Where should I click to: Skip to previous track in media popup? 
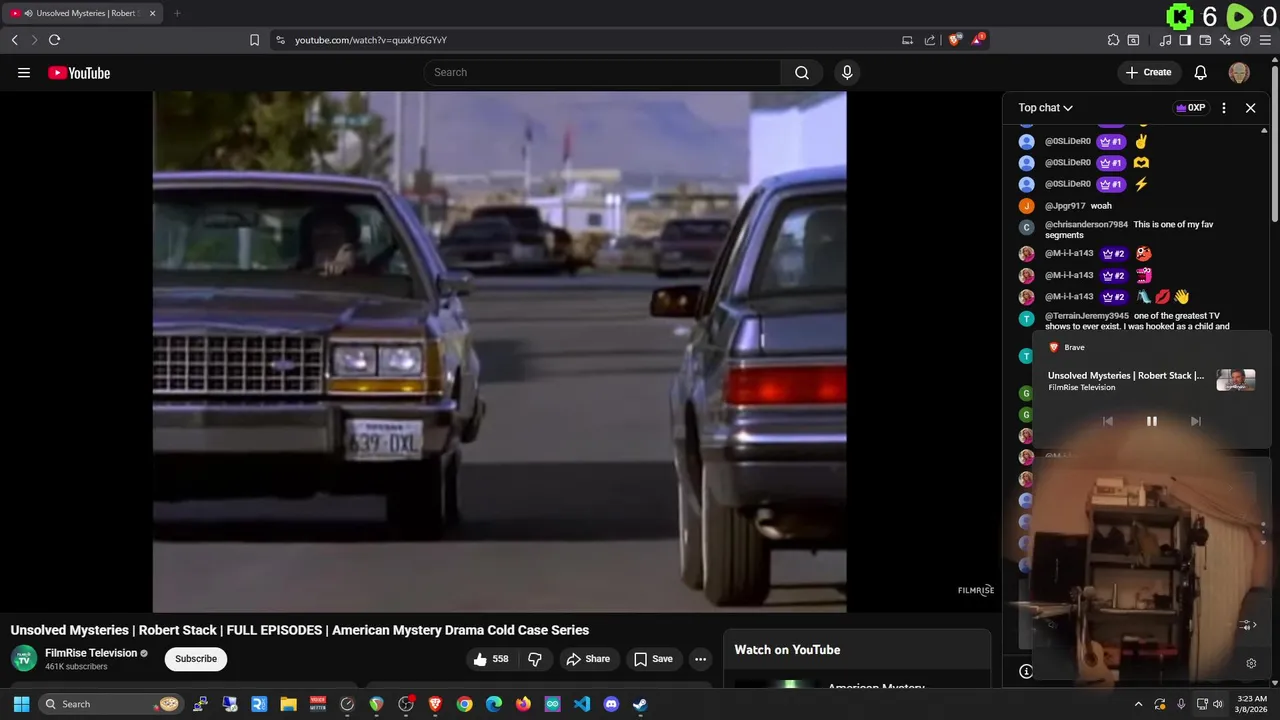pyautogui.click(x=1107, y=421)
